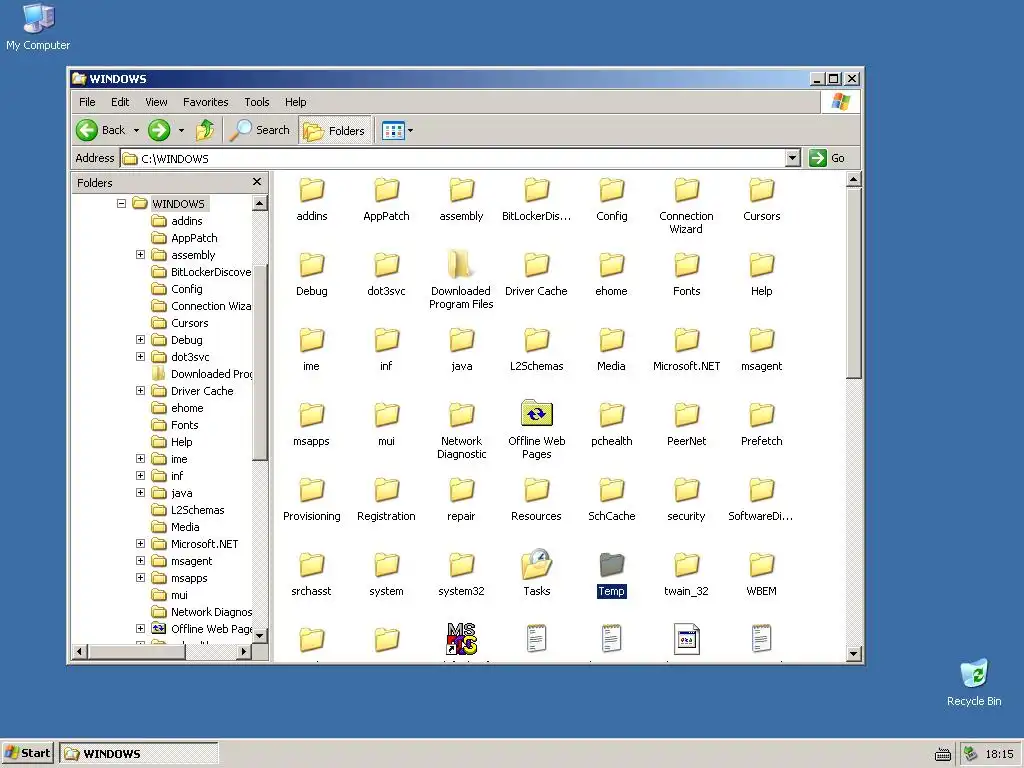Select the Temp folder icon
The image size is (1024, 768).
[611, 564]
